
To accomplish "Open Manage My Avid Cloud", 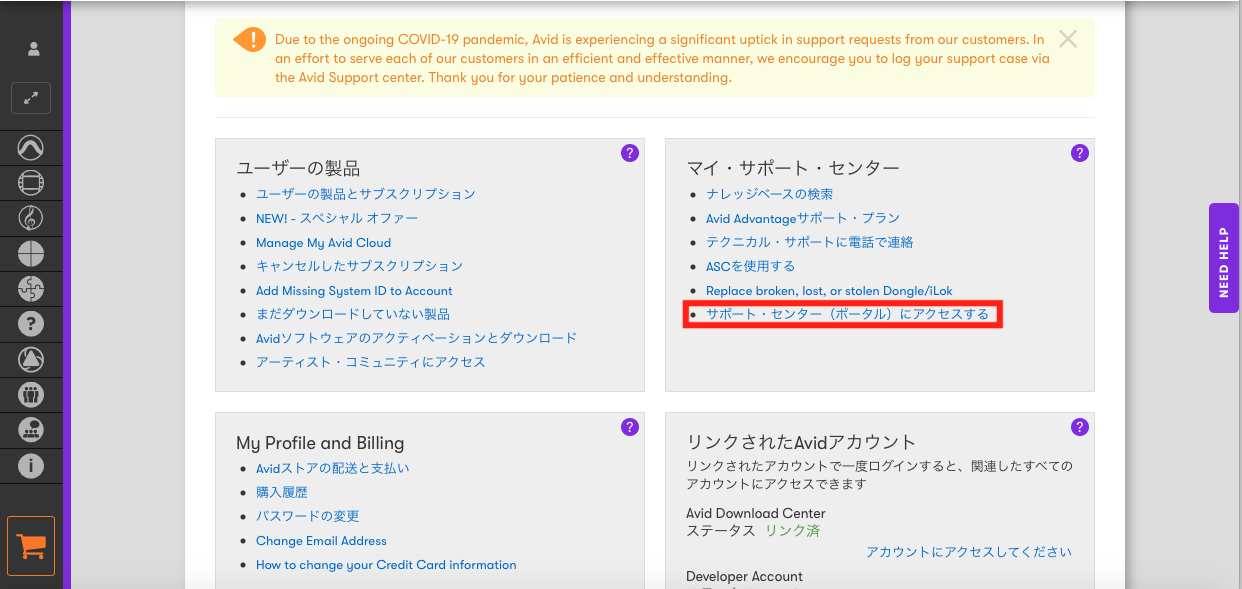I will [x=323, y=243].
